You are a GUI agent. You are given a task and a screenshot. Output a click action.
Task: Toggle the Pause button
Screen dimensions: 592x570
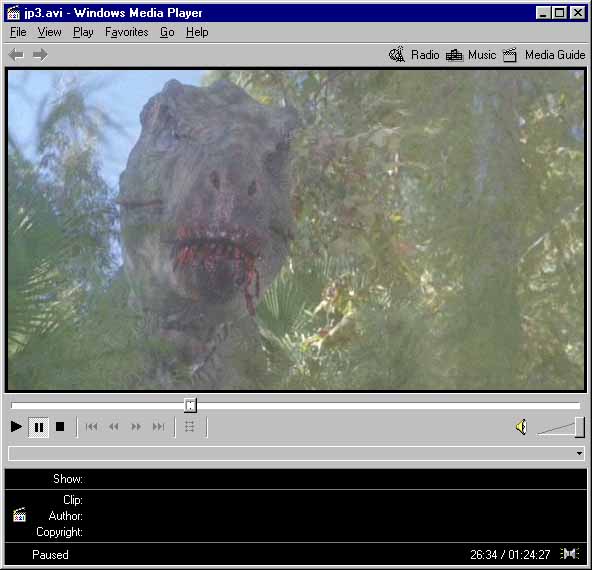pyautogui.click(x=39, y=427)
